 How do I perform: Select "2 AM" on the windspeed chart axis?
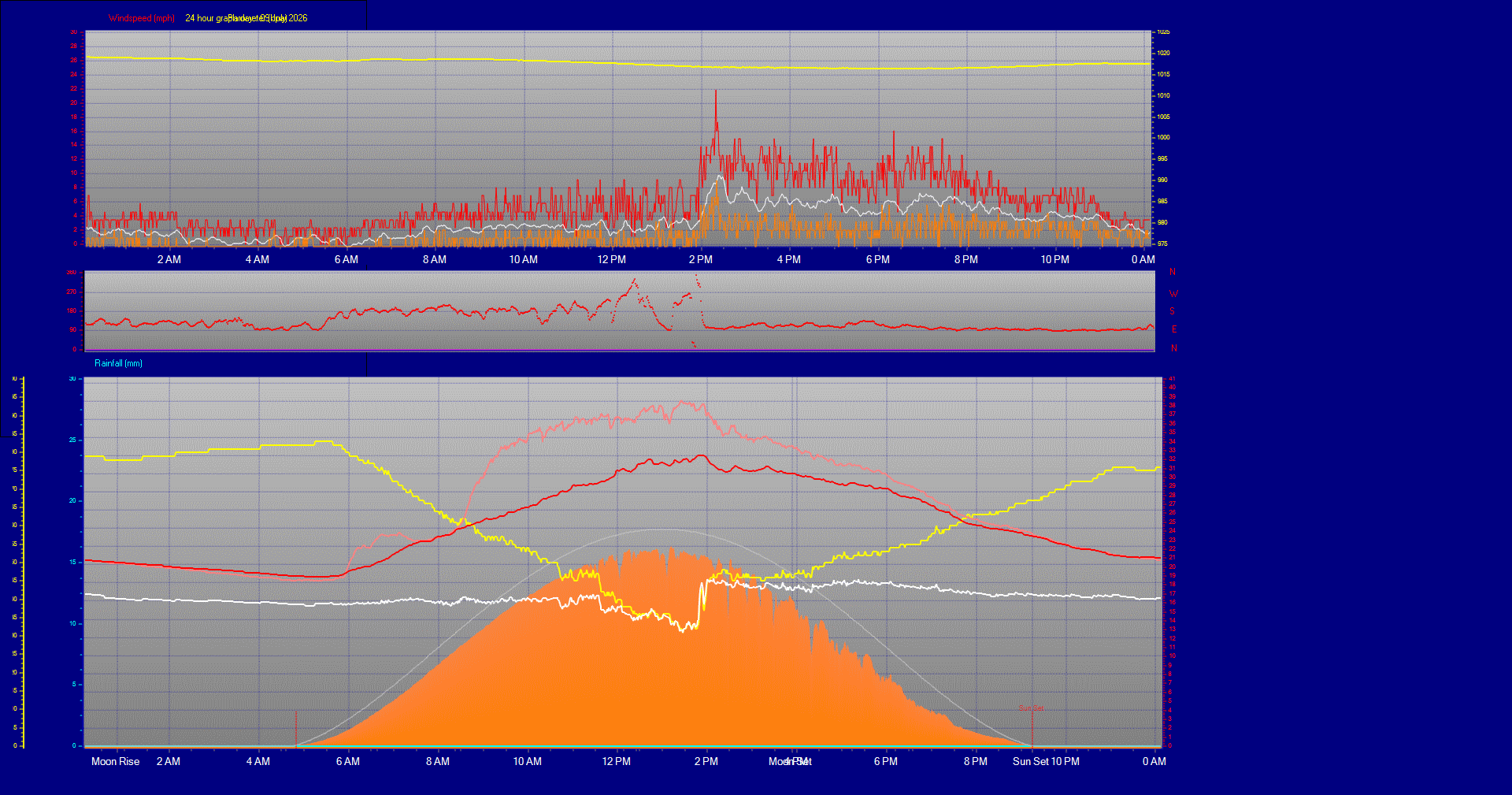(x=169, y=259)
